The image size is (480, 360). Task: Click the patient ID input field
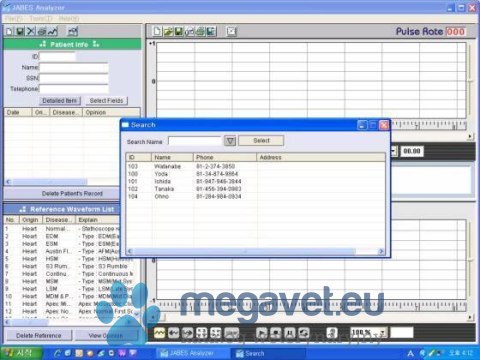pos(57,57)
